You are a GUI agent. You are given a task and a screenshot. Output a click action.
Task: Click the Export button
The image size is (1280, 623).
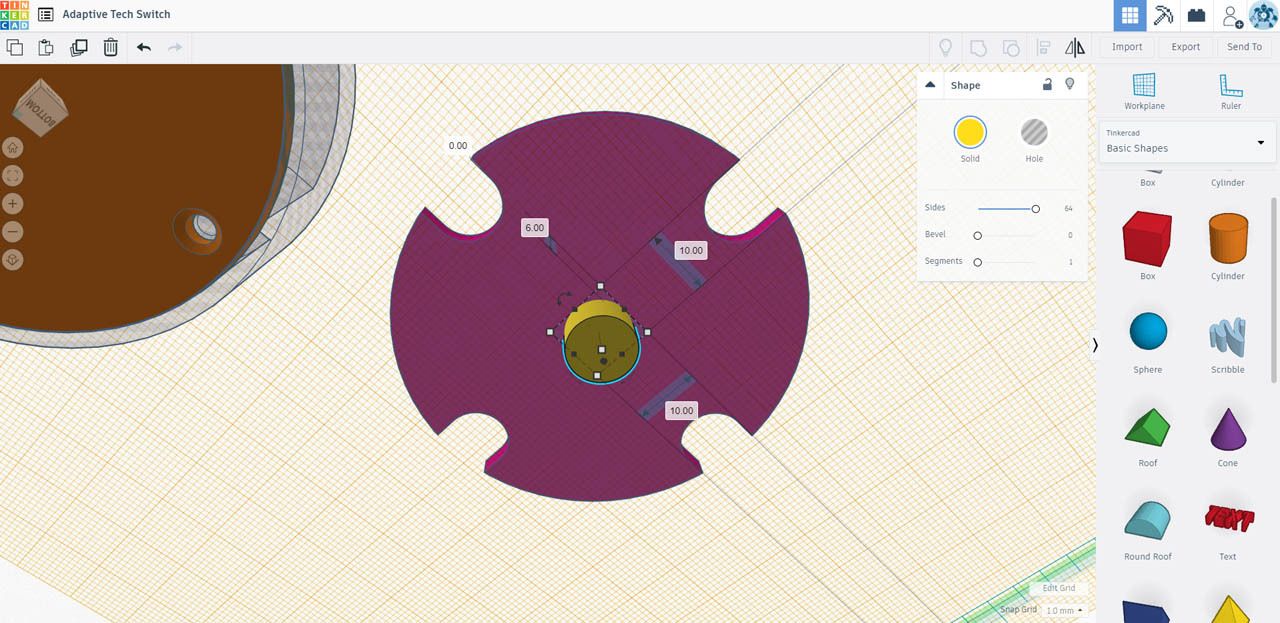tap(1185, 46)
